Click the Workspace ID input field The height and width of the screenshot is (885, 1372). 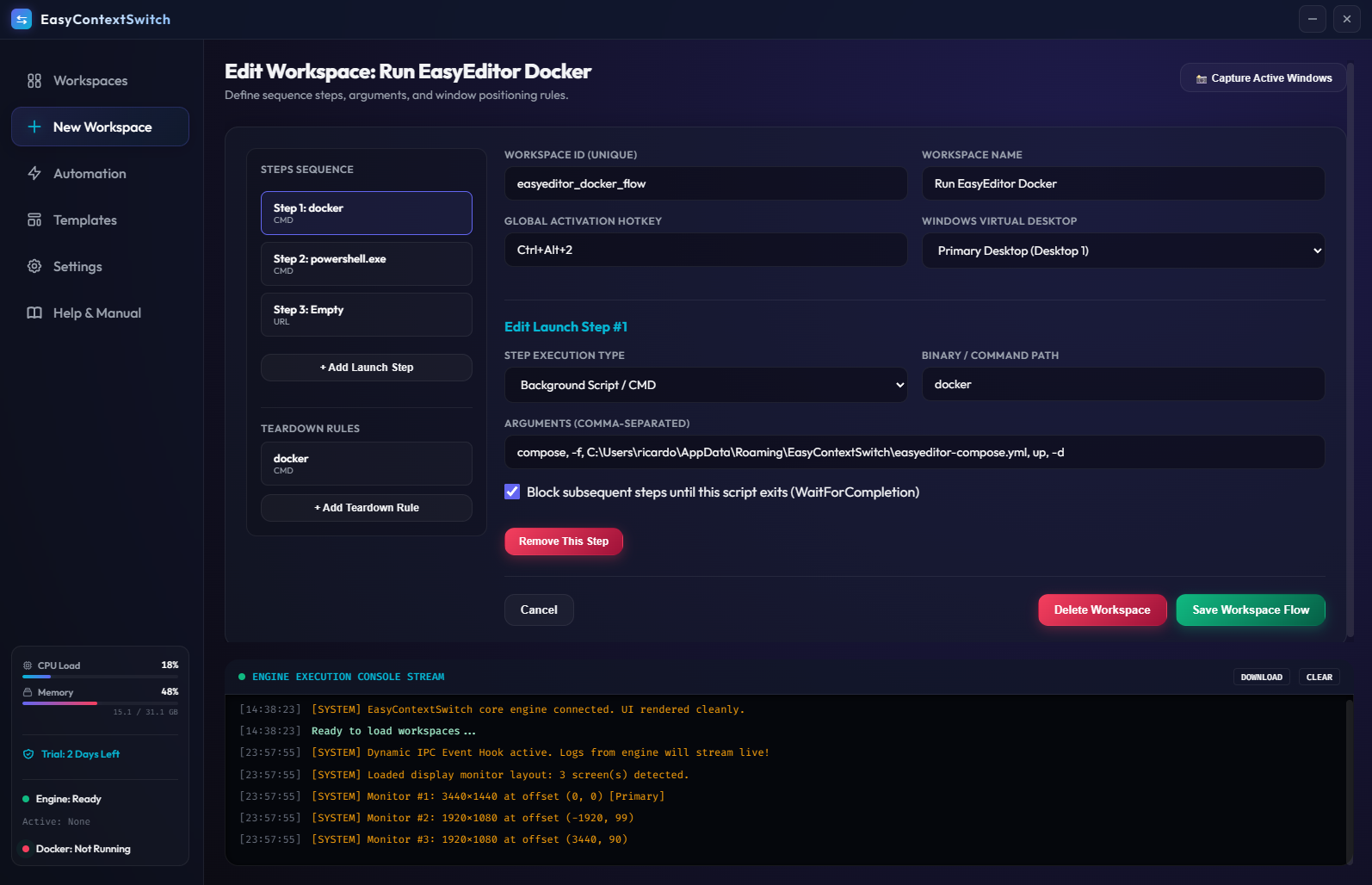tap(706, 183)
